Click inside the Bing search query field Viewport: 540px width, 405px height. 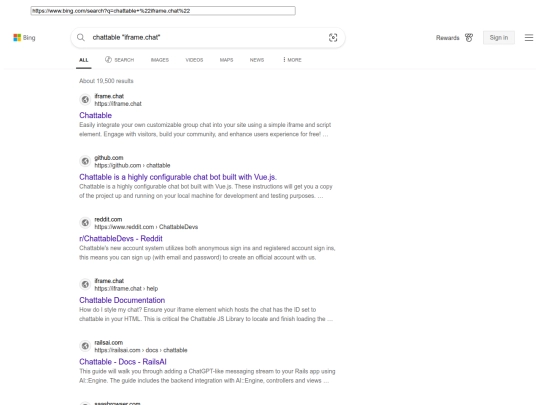pyautogui.click(x=207, y=38)
